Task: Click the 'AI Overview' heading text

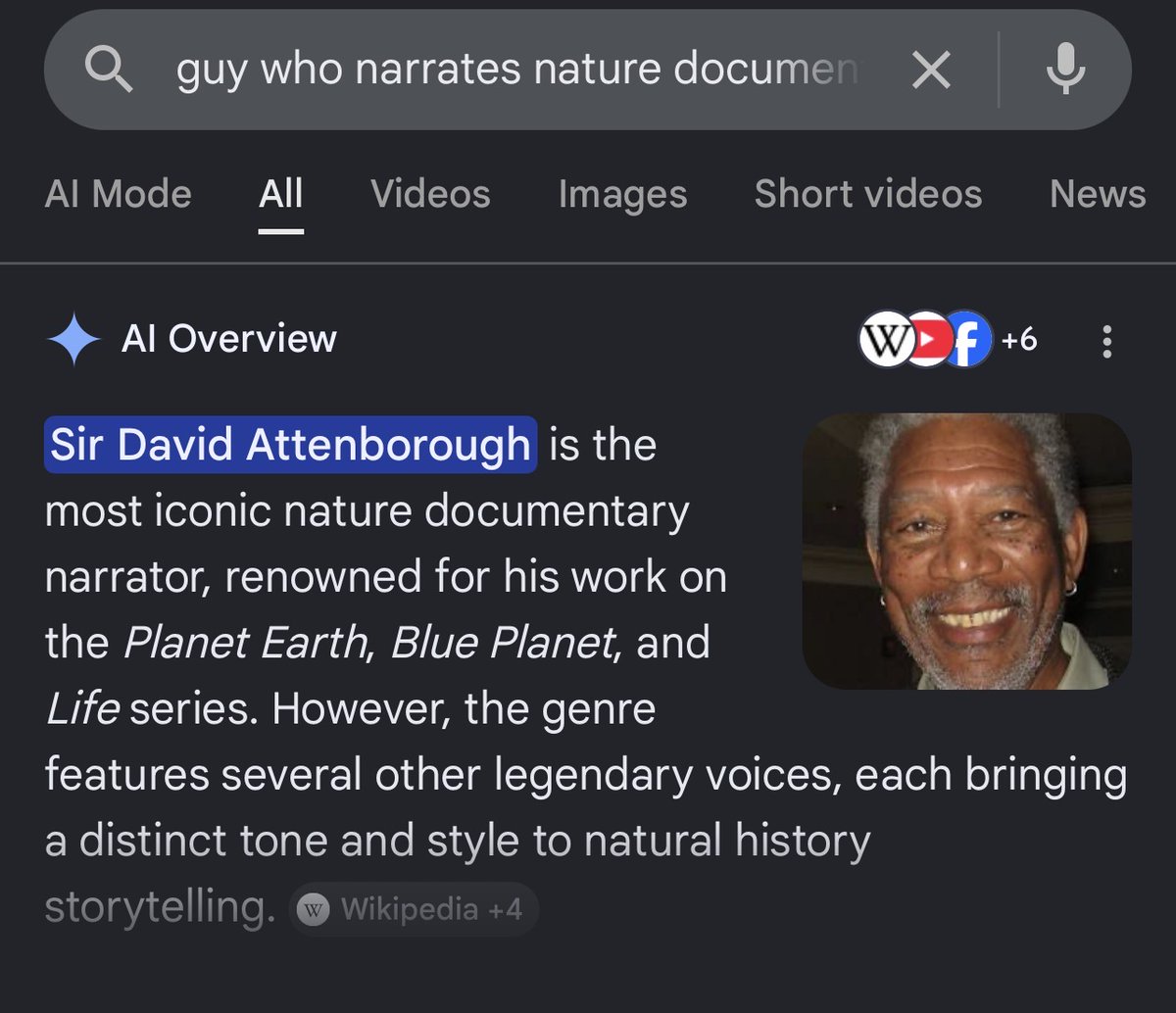Action: click(229, 339)
